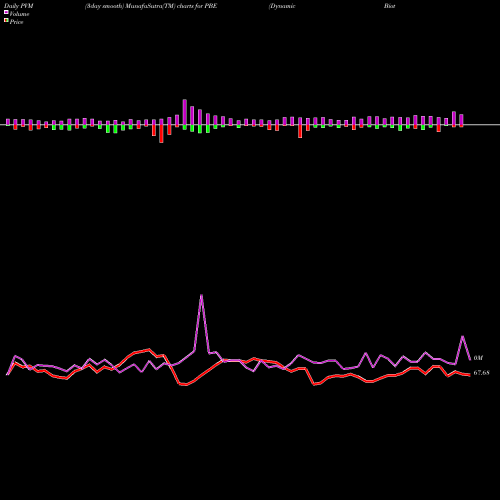The image size is (500, 500).
Task: Click the Dynamic title word
Action: [x=282, y=6]
